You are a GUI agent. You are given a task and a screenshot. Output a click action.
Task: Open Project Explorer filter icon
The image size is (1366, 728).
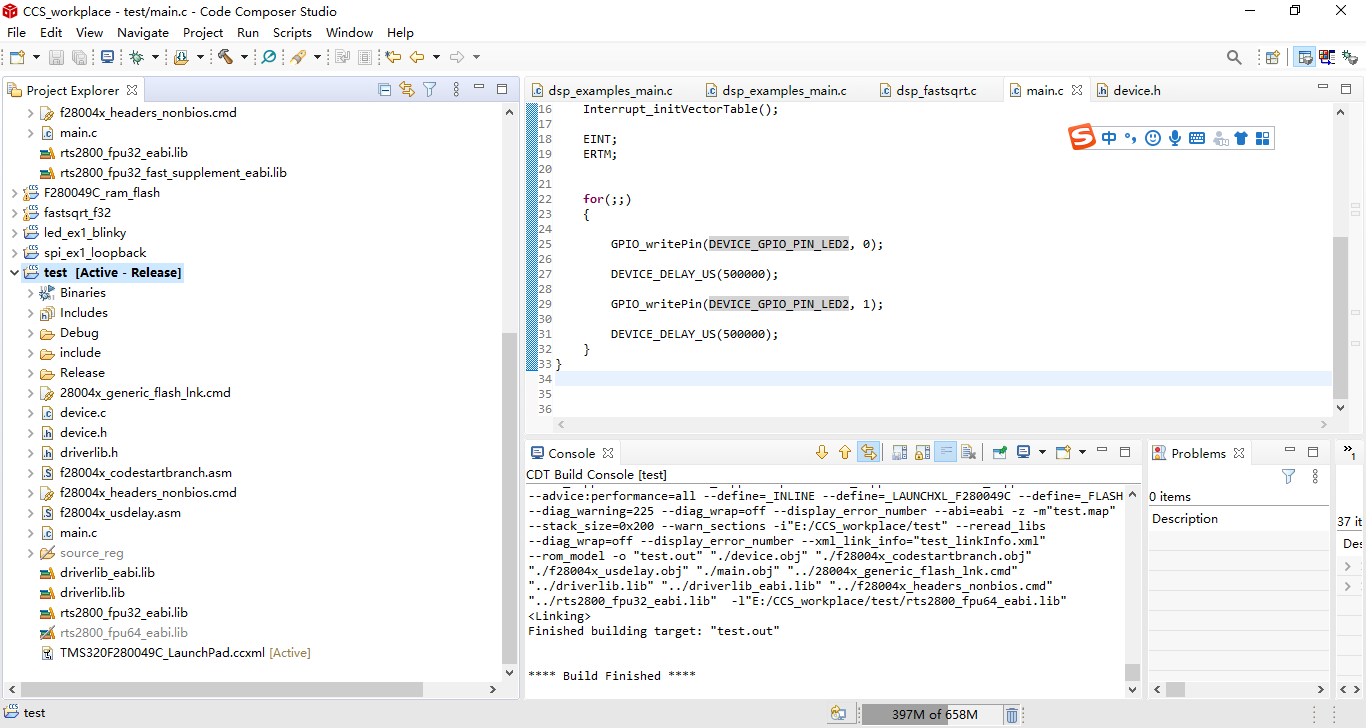(x=430, y=89)
